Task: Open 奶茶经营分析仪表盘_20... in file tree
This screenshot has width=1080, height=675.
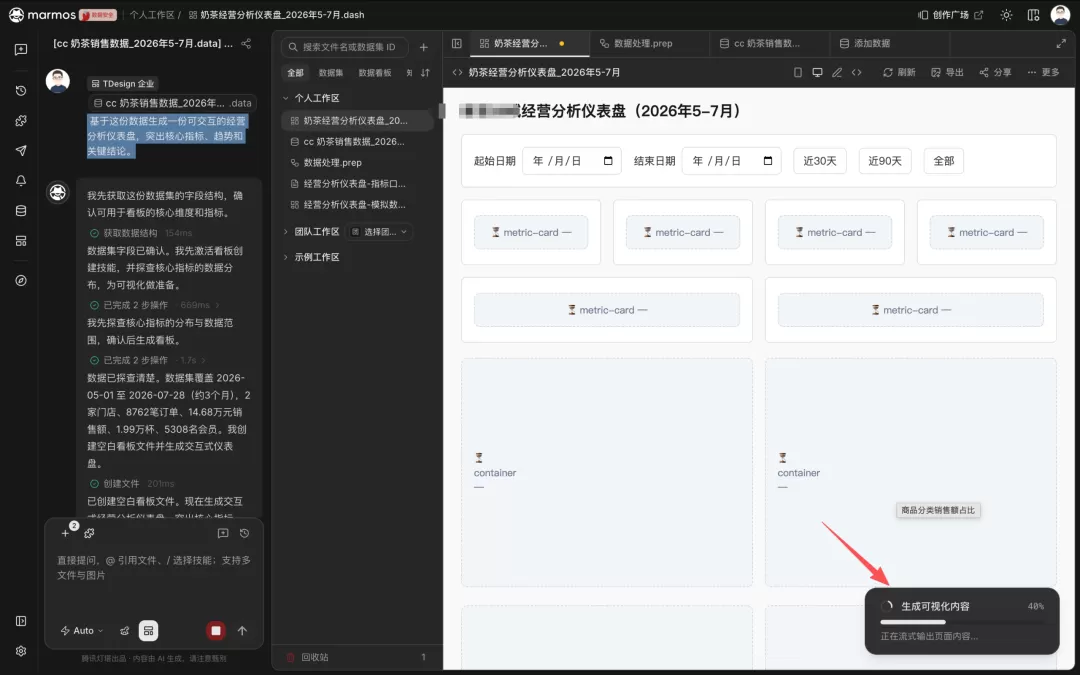Action: 357,121
